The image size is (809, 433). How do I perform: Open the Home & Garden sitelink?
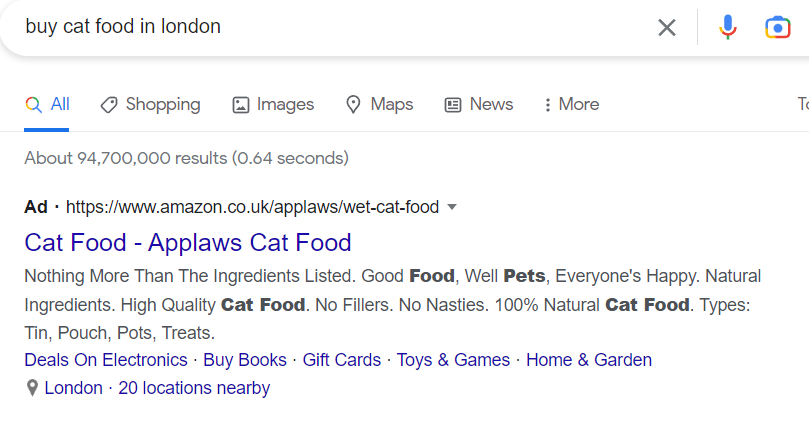(x=589, y=360)
